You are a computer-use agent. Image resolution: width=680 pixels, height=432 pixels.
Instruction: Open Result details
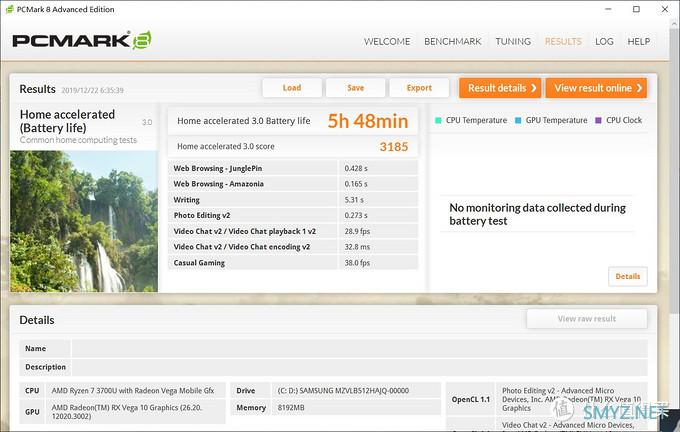[500, 88]
